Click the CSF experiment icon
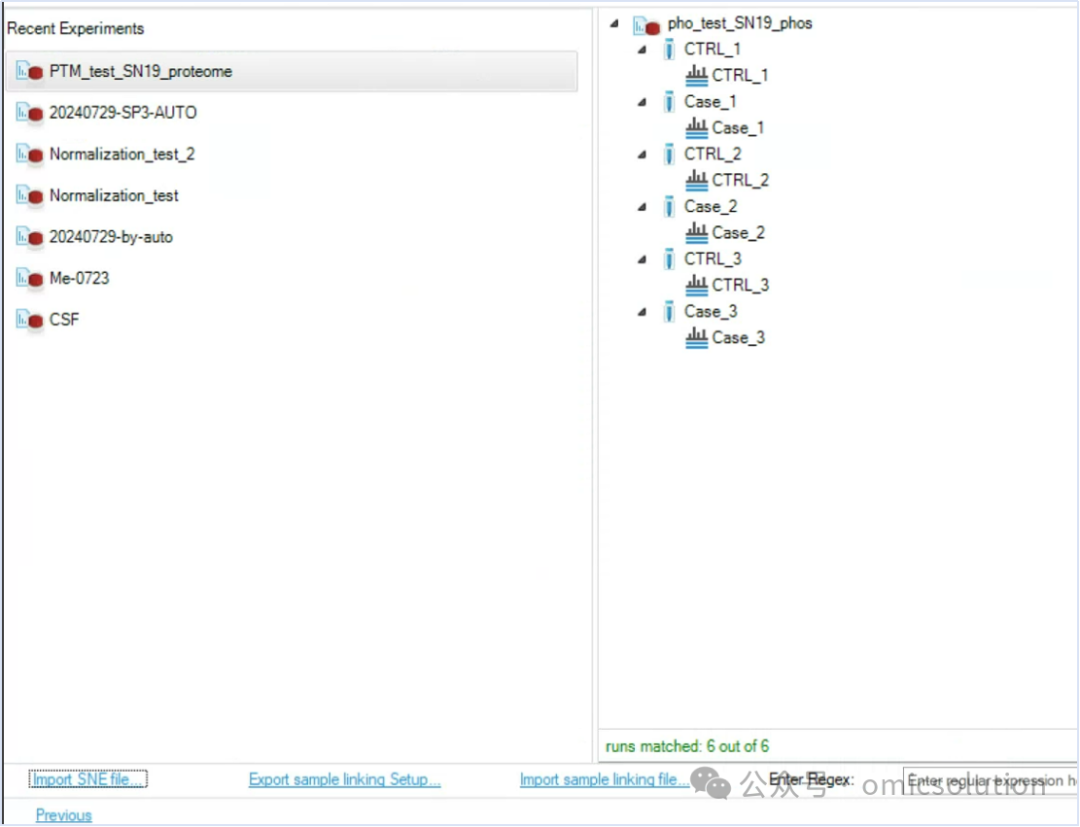This screenshot has height=827, width=1080. (30, 319)
